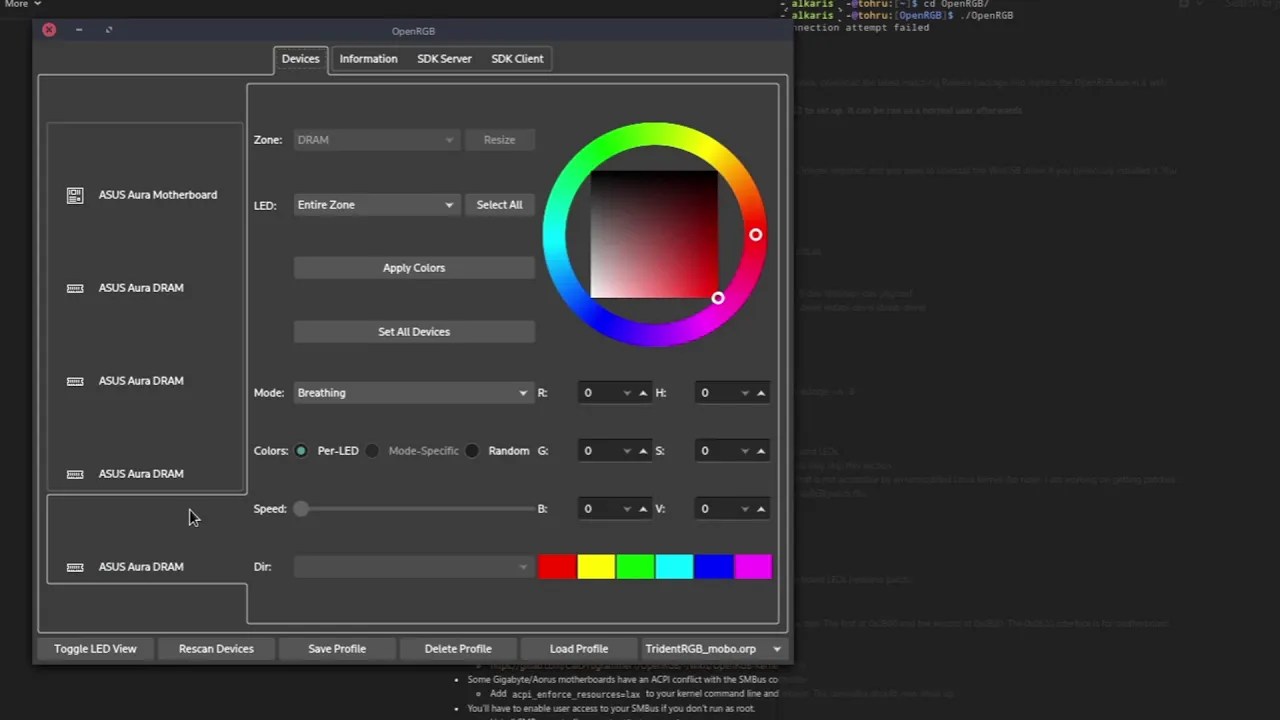Click Rescan Devices

pos(216,649)
